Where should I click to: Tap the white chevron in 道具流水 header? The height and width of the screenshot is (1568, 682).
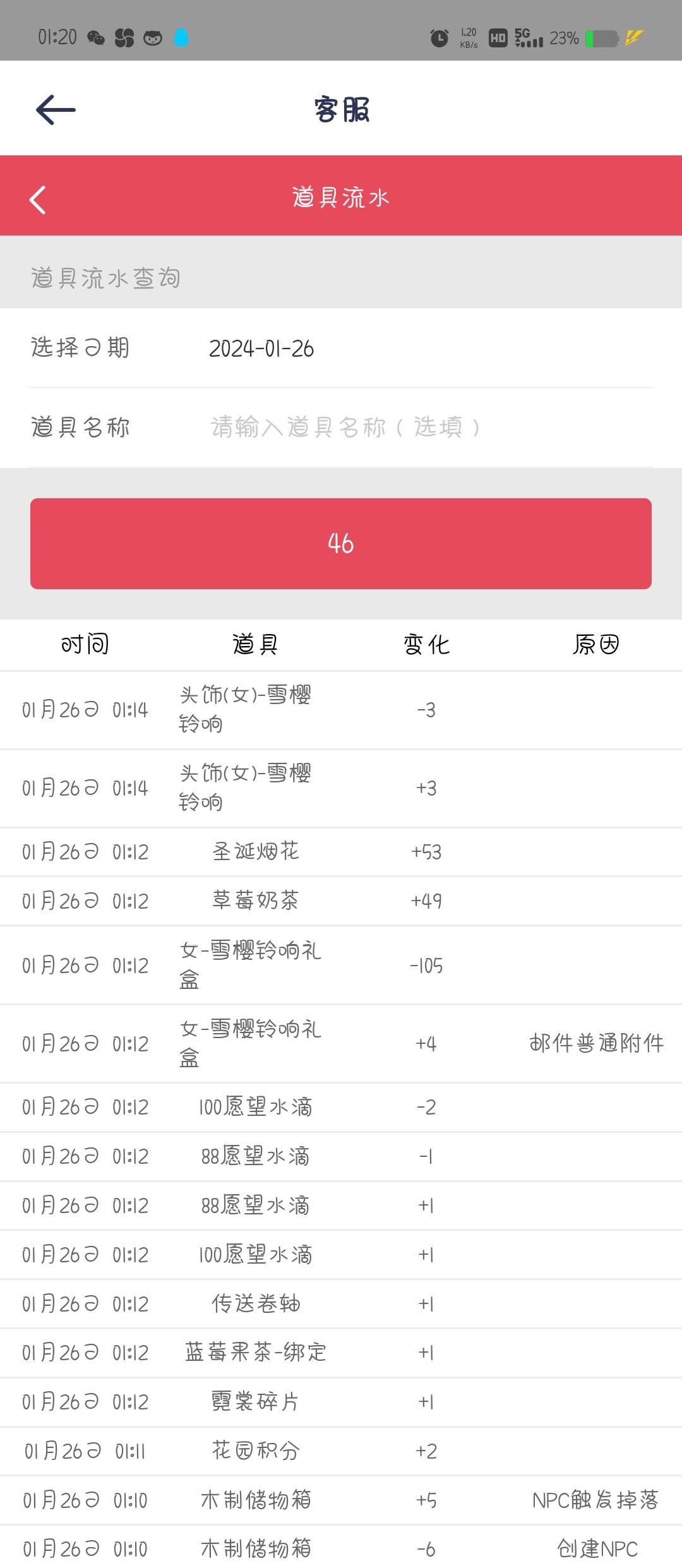click(x=38, y=200)
